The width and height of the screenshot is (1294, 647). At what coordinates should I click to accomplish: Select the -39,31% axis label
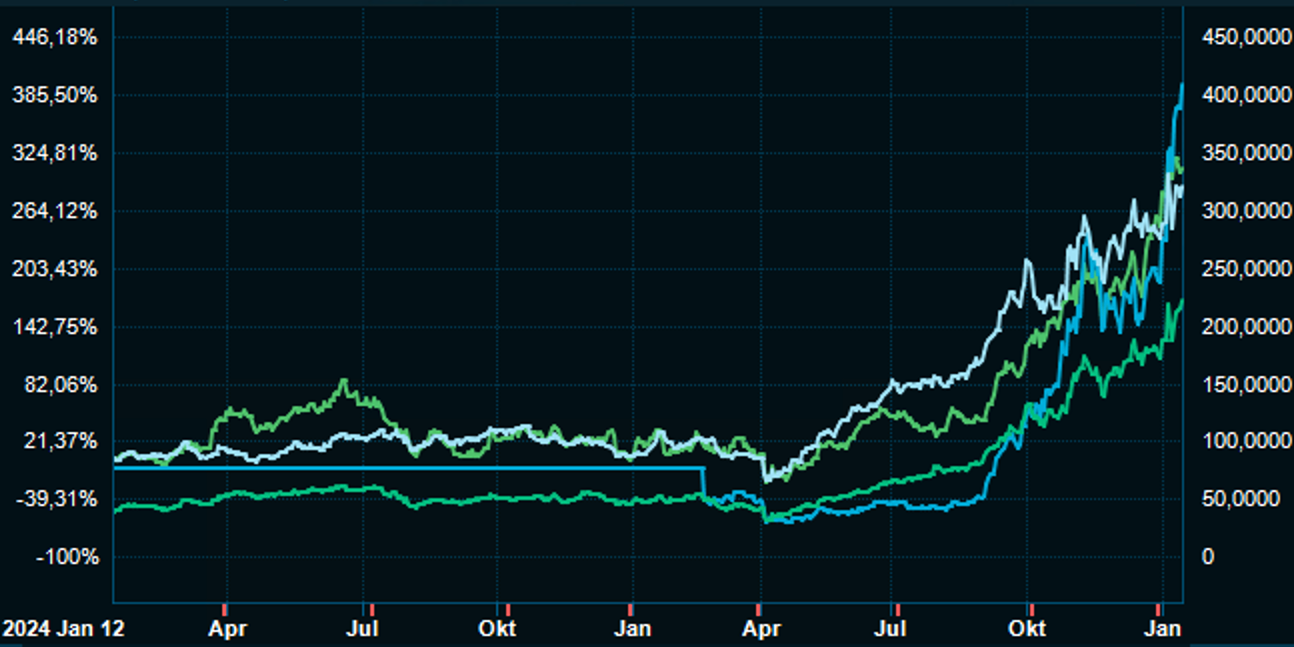(x=57, y=499)
